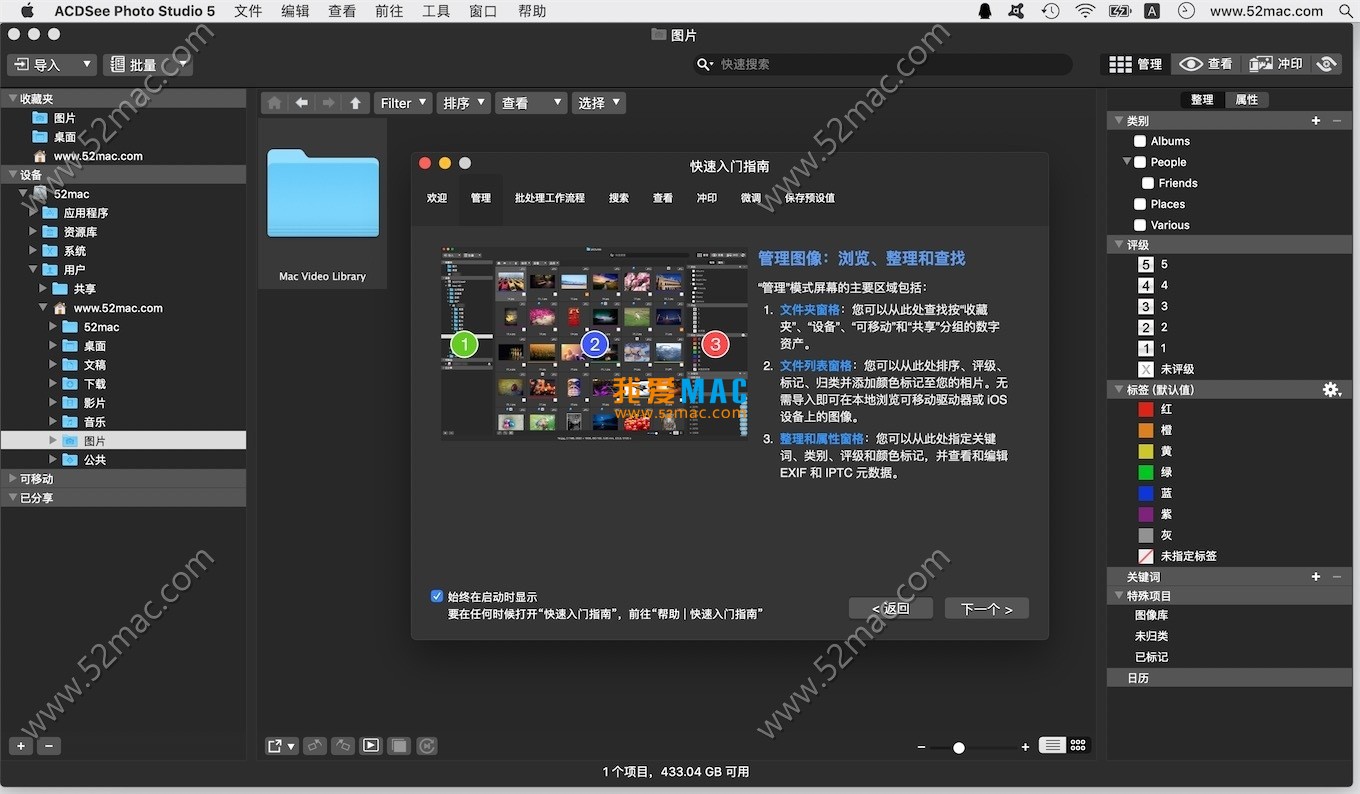Open the 编辑 menu
The height and width of the screenshot is (794, 1360).
(x=295, y=11)
